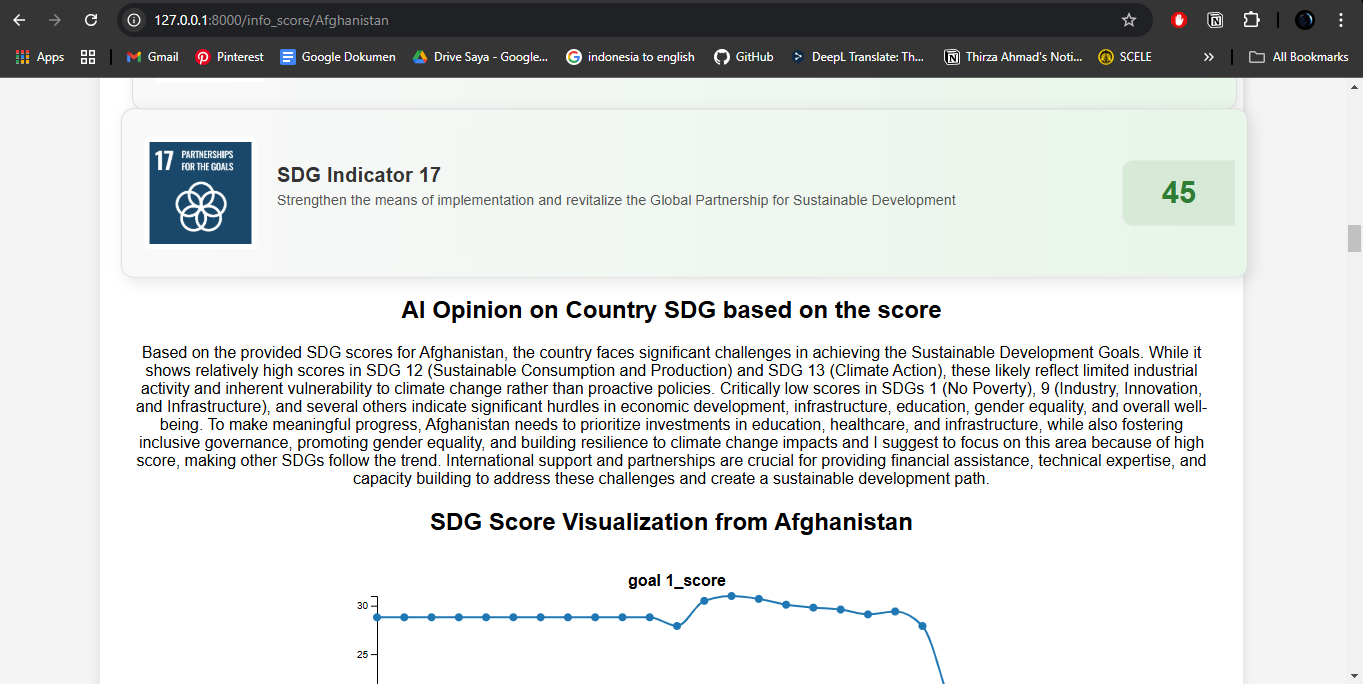The image size is (1363, 684).
Task: Open the Pinterest bookmark
Action: pyautogui.click(x=229, y=57)
